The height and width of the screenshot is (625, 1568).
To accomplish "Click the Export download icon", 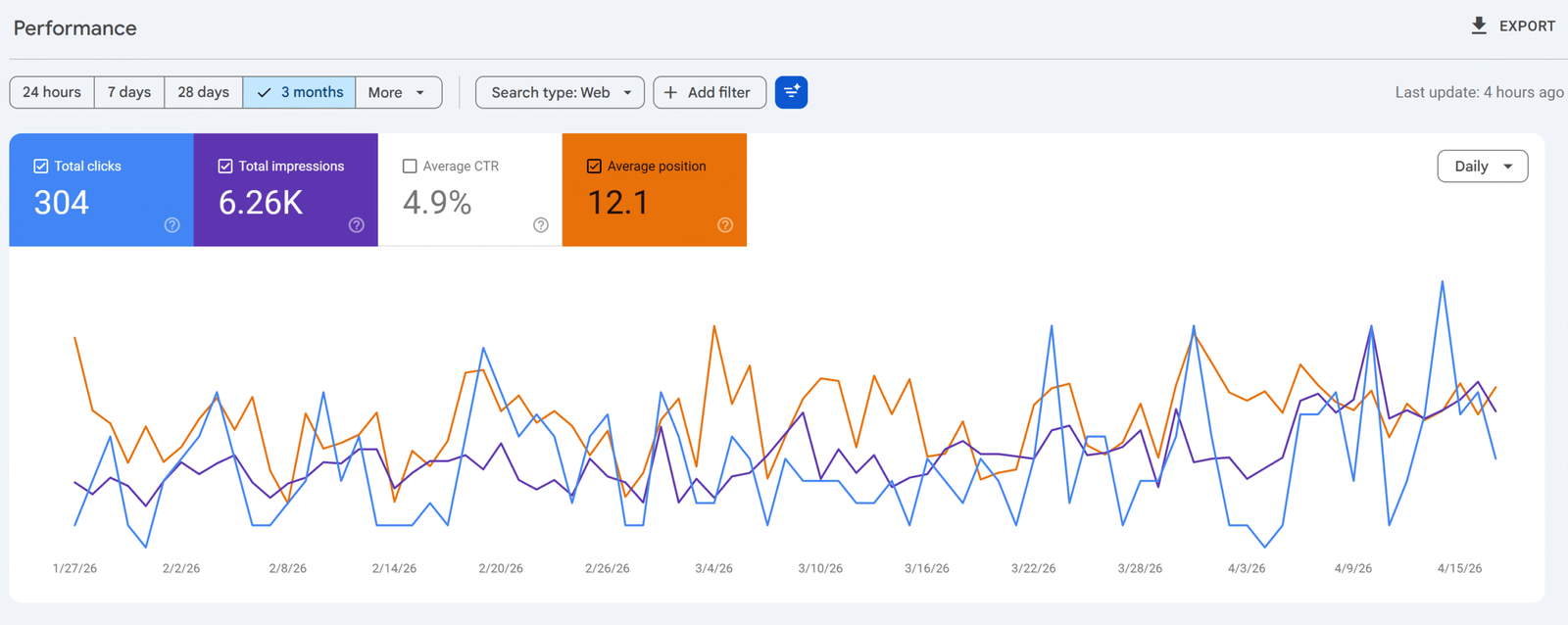I will [x=1479, y=25].
